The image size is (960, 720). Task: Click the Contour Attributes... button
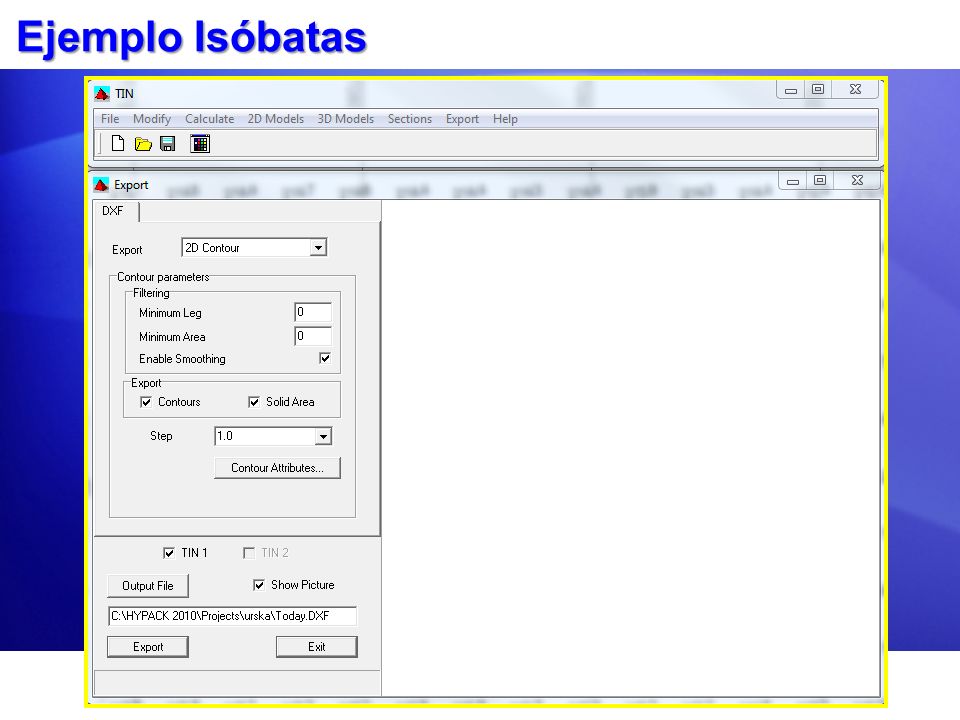277,468
